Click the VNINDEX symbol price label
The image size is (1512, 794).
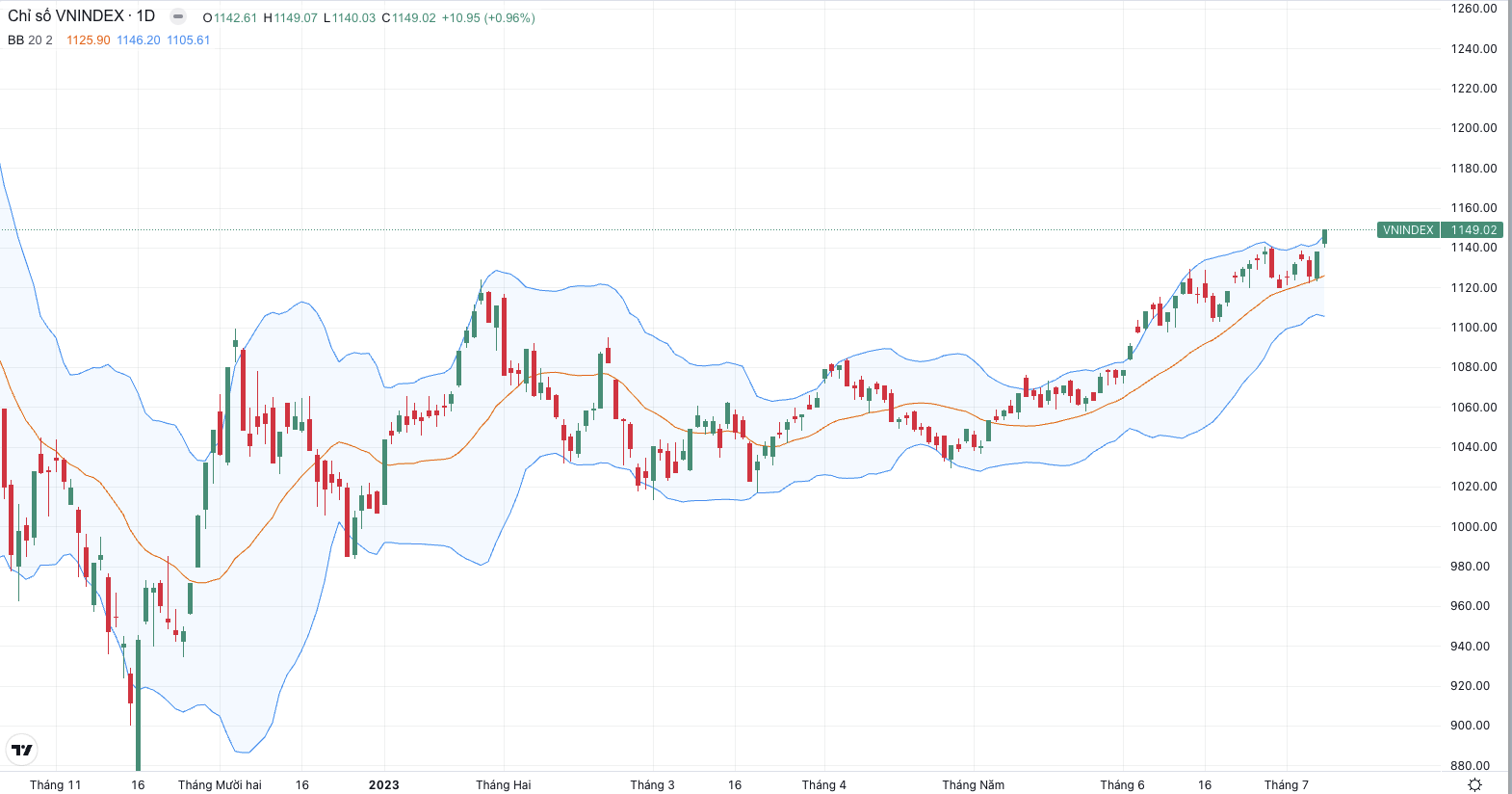(1408, 230)
